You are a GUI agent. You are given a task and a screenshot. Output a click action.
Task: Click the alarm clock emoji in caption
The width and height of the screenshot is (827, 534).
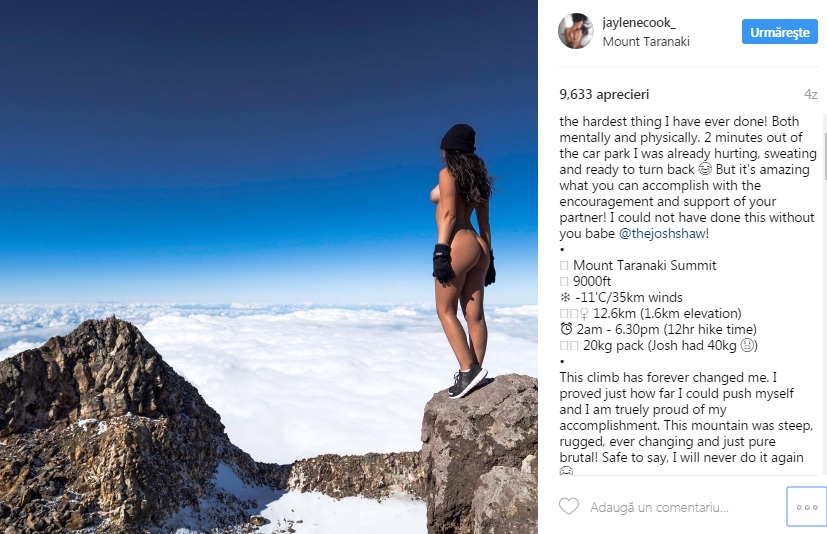click(566, 329)
